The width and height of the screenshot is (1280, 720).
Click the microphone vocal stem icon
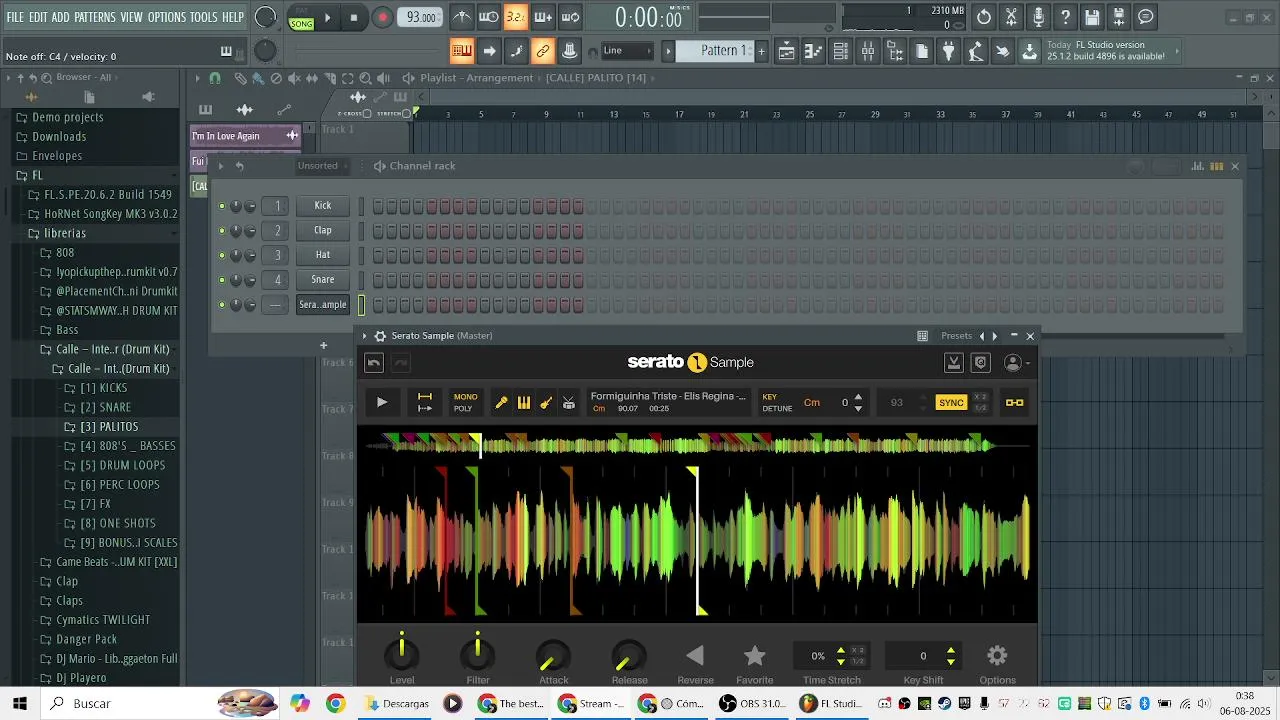(x=502, y=403)
